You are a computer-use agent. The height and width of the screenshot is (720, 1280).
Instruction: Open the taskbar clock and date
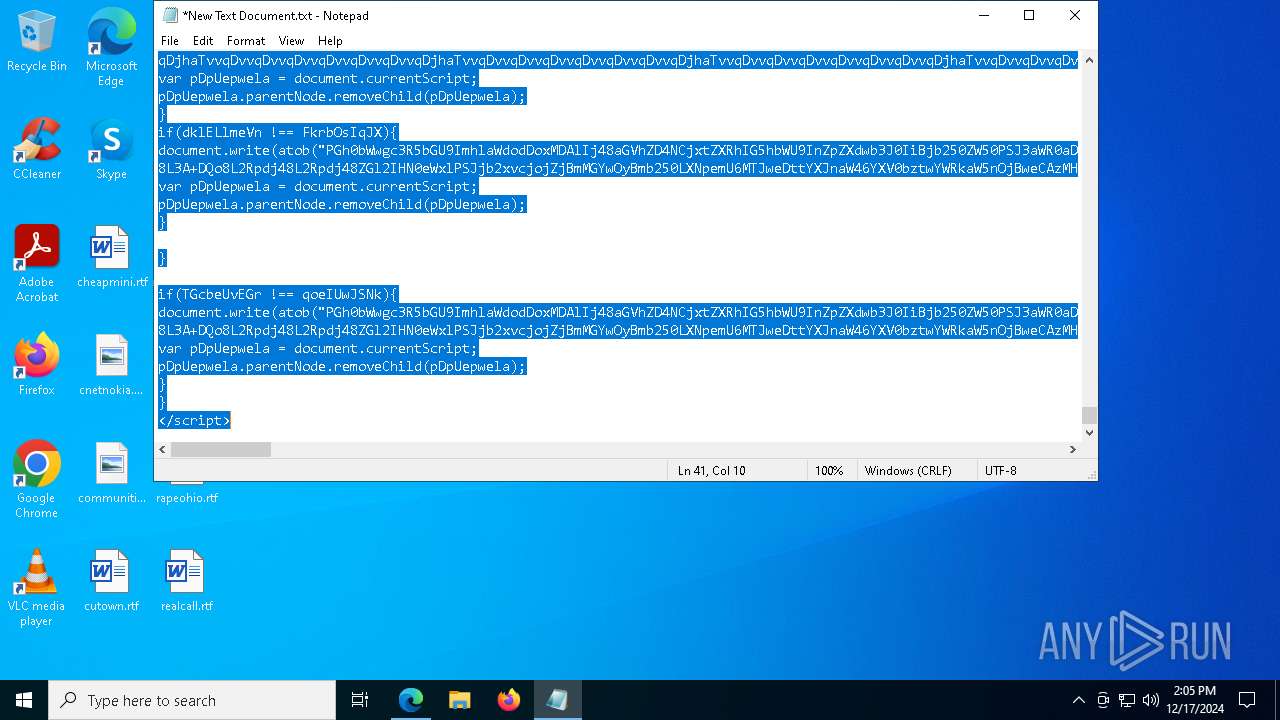coord(1194,700)
